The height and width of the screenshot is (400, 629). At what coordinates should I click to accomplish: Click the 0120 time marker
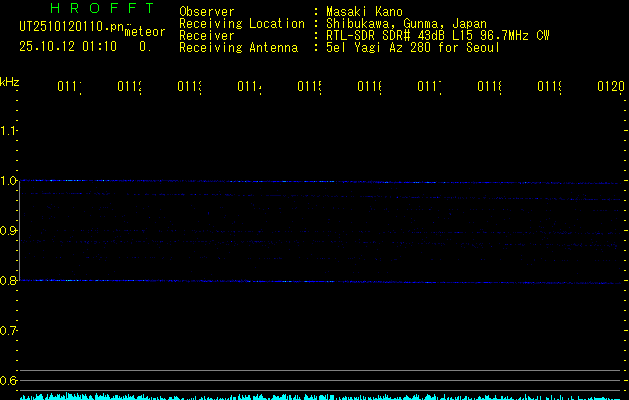coord(610,88)
